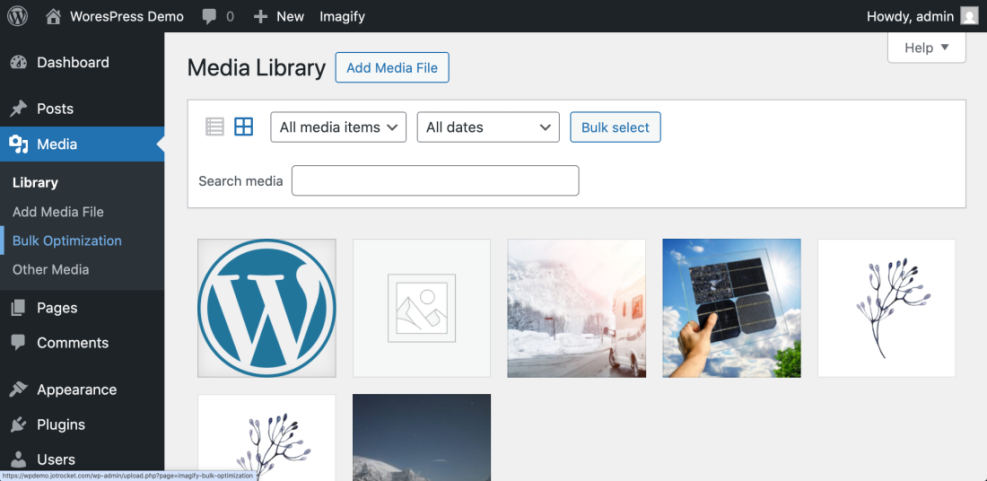Click the Search media label
987x481 pixels.
click(240, 181)
